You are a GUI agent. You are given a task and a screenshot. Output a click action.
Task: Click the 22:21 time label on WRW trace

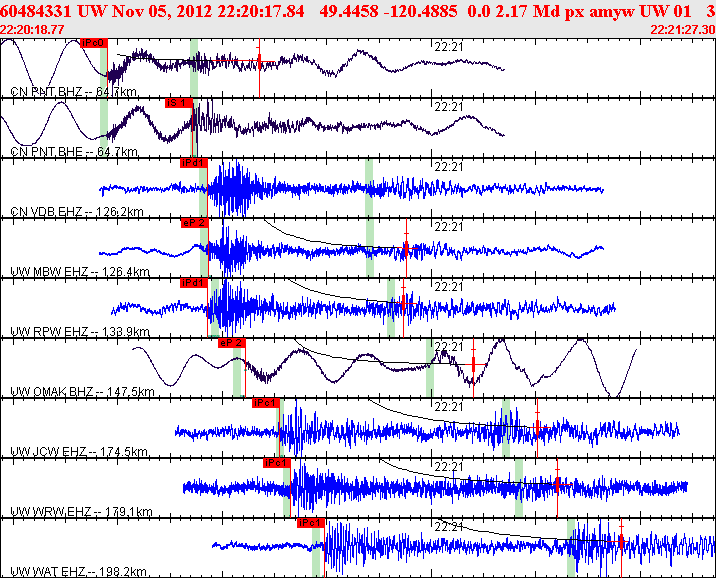(448, 467)
